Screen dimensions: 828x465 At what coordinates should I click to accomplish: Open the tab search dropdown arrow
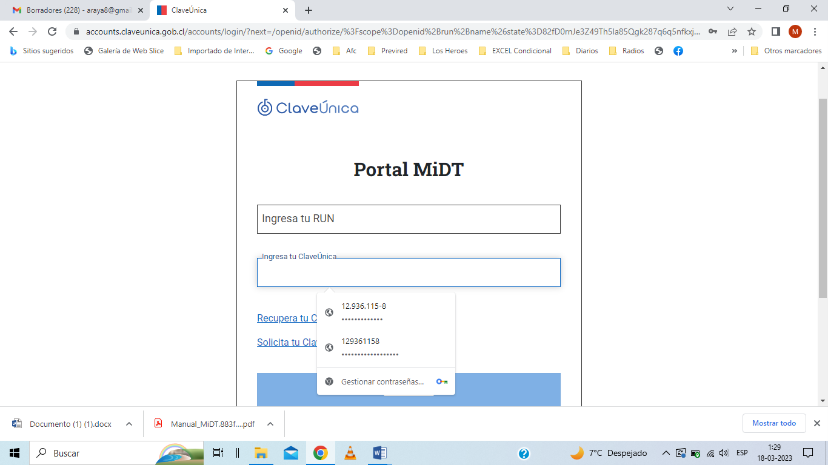(x=730, y=9)
